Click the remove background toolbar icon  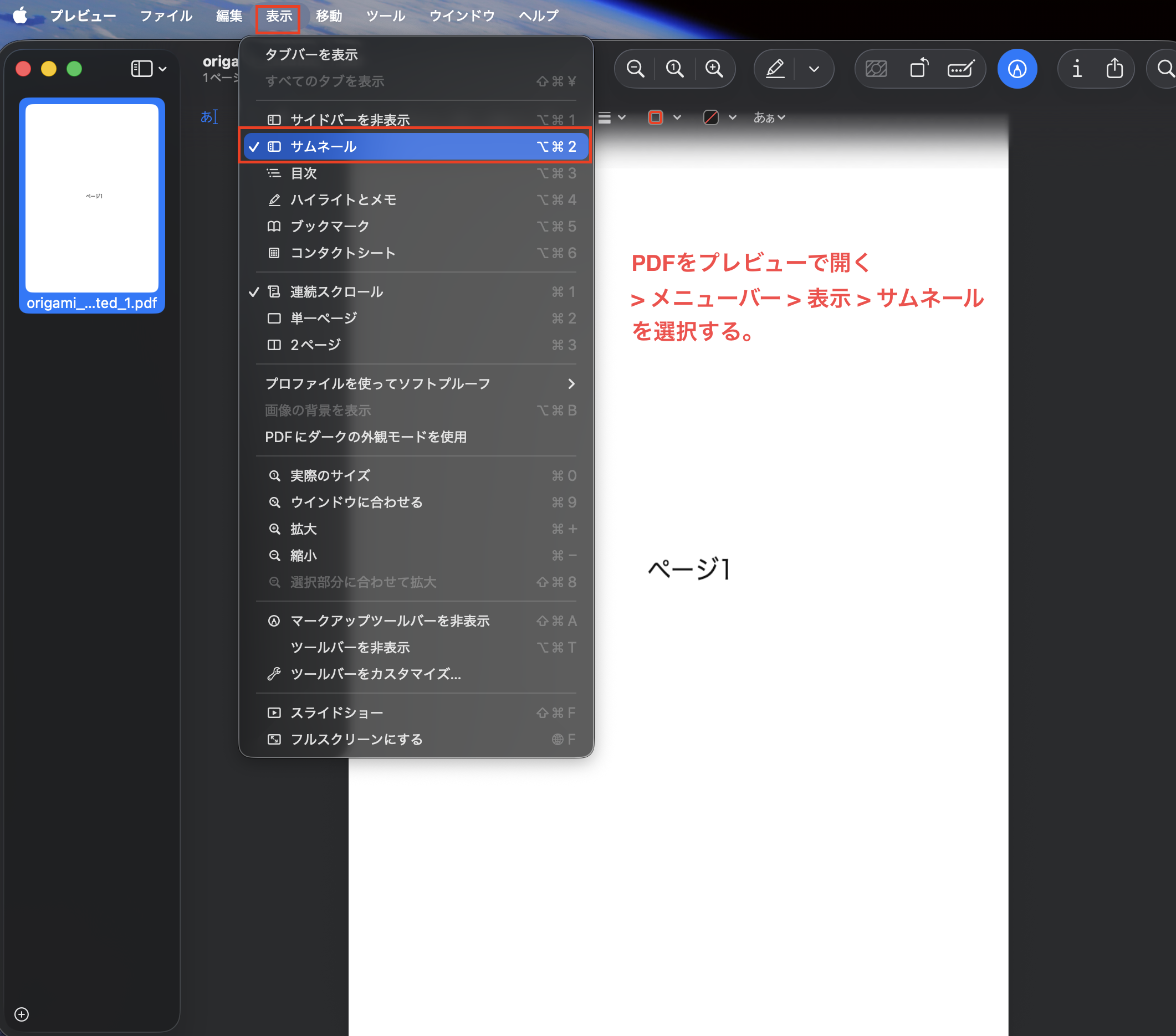coord(876,69)
